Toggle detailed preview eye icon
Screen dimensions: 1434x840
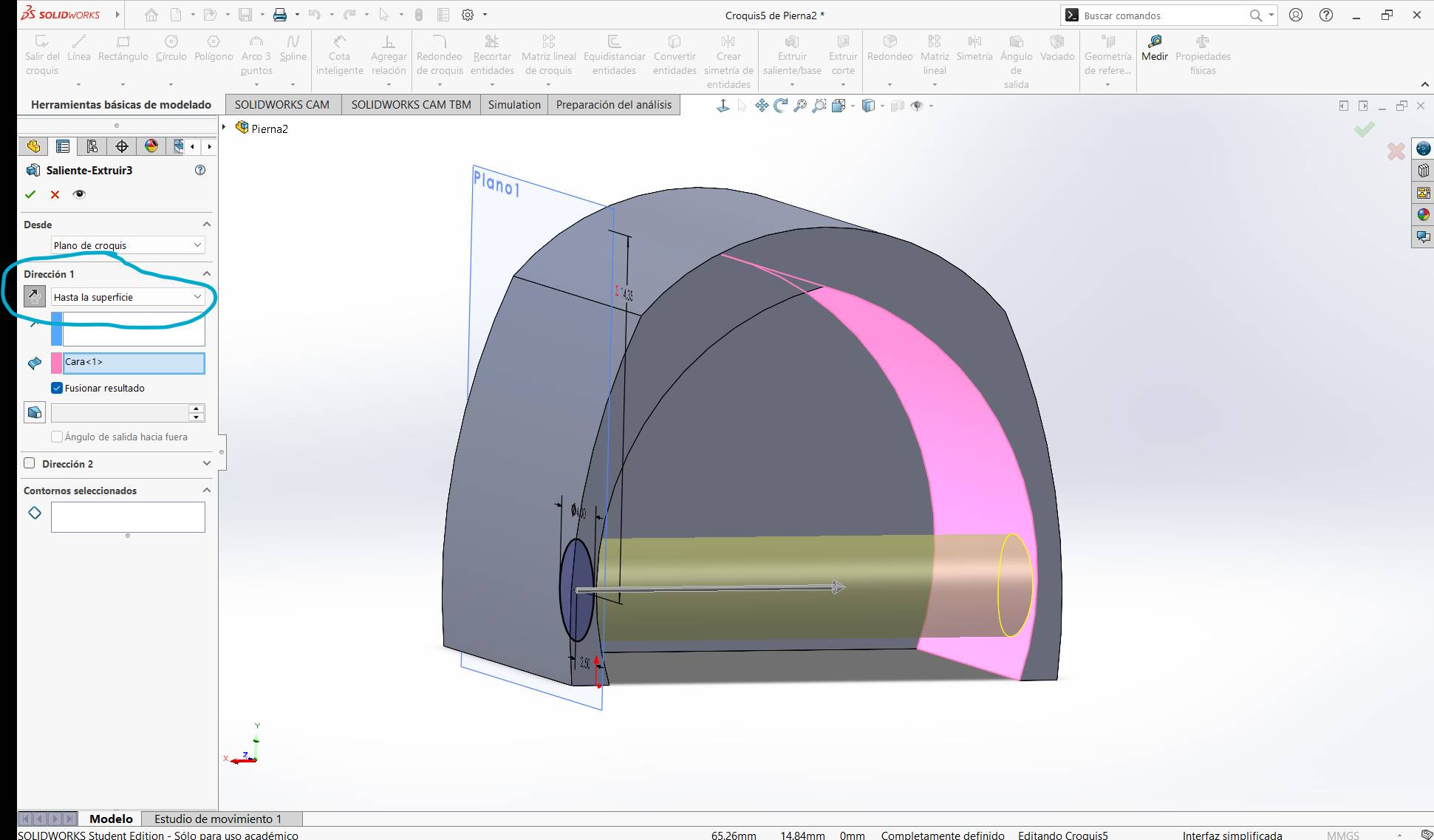79,194
